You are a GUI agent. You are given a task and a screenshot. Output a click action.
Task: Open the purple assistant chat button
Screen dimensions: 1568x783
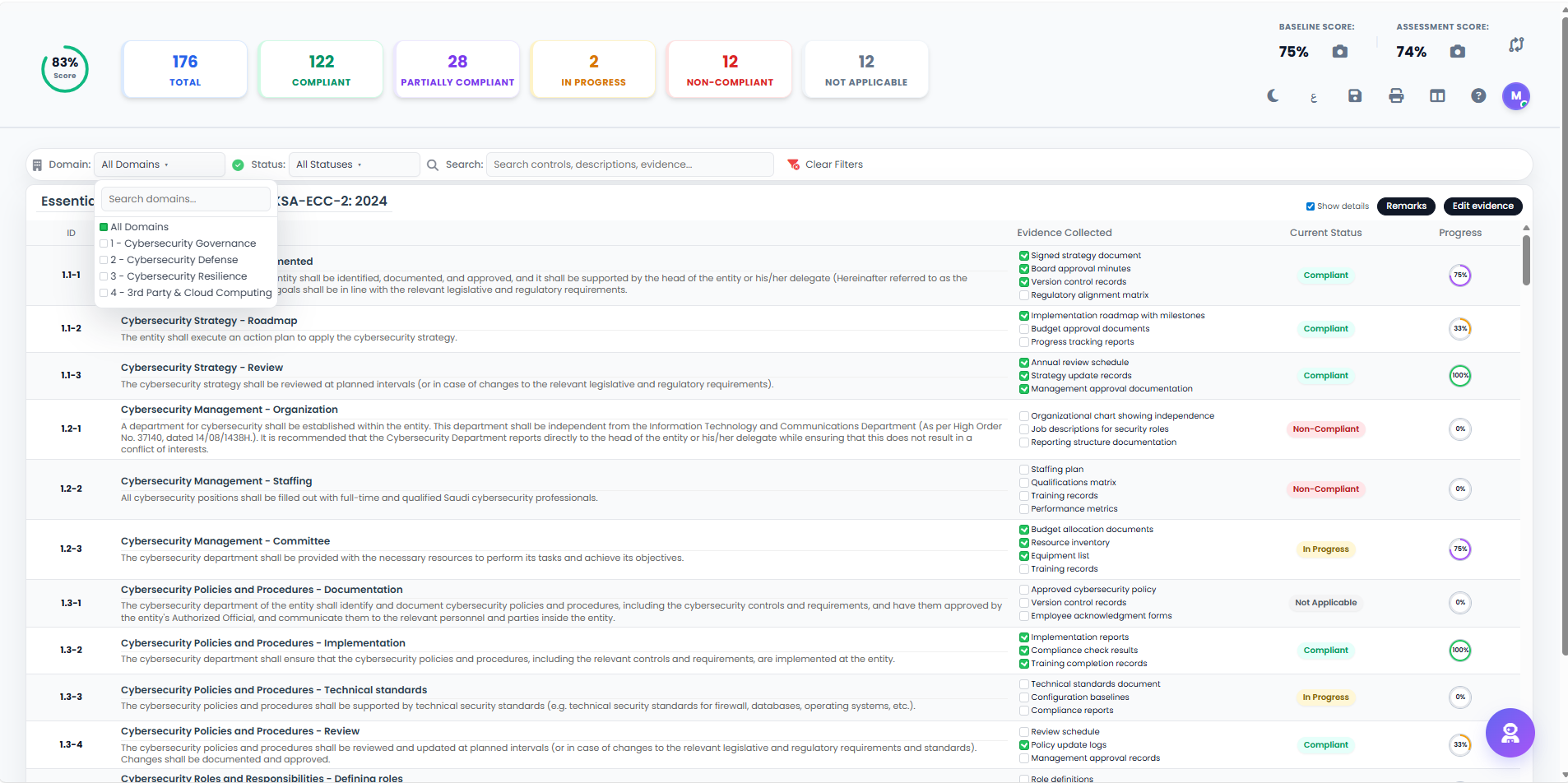[x=1510, y=733]
